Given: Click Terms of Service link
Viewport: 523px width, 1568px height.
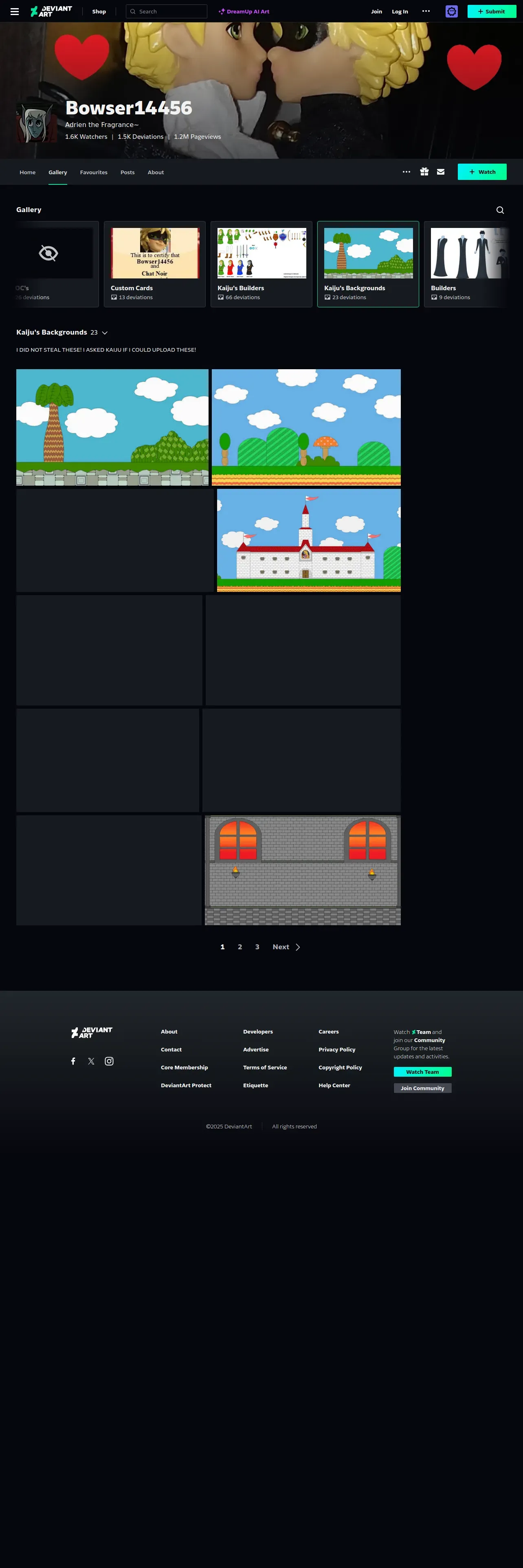Looking at the screenshot, I should (265, 1068).
